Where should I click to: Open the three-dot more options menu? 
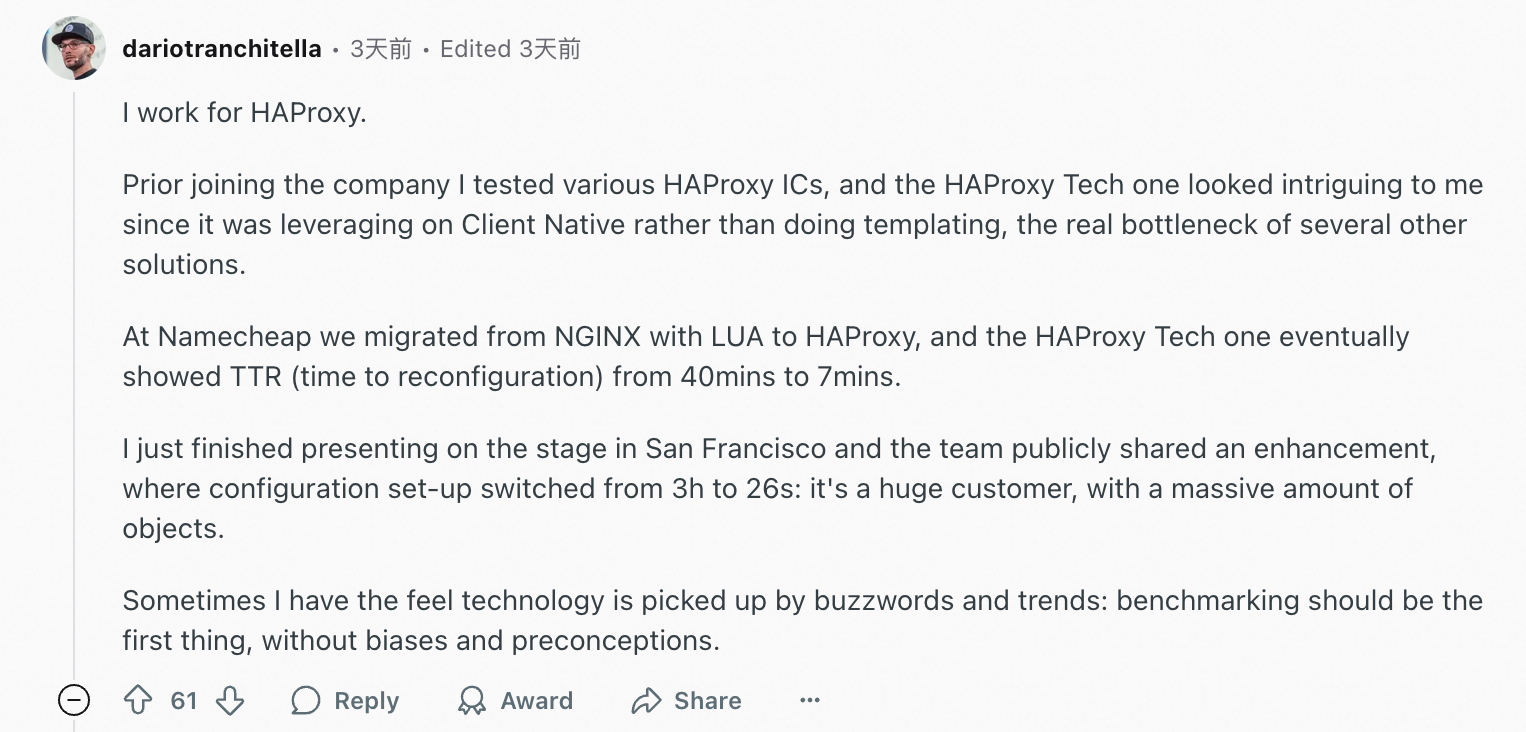click(x=810, y=700)
